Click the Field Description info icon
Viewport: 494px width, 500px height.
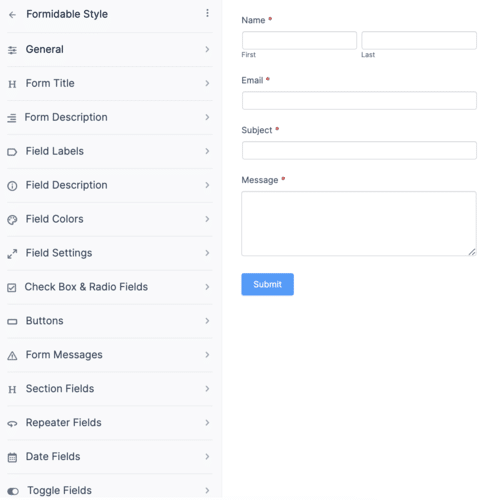12,186
